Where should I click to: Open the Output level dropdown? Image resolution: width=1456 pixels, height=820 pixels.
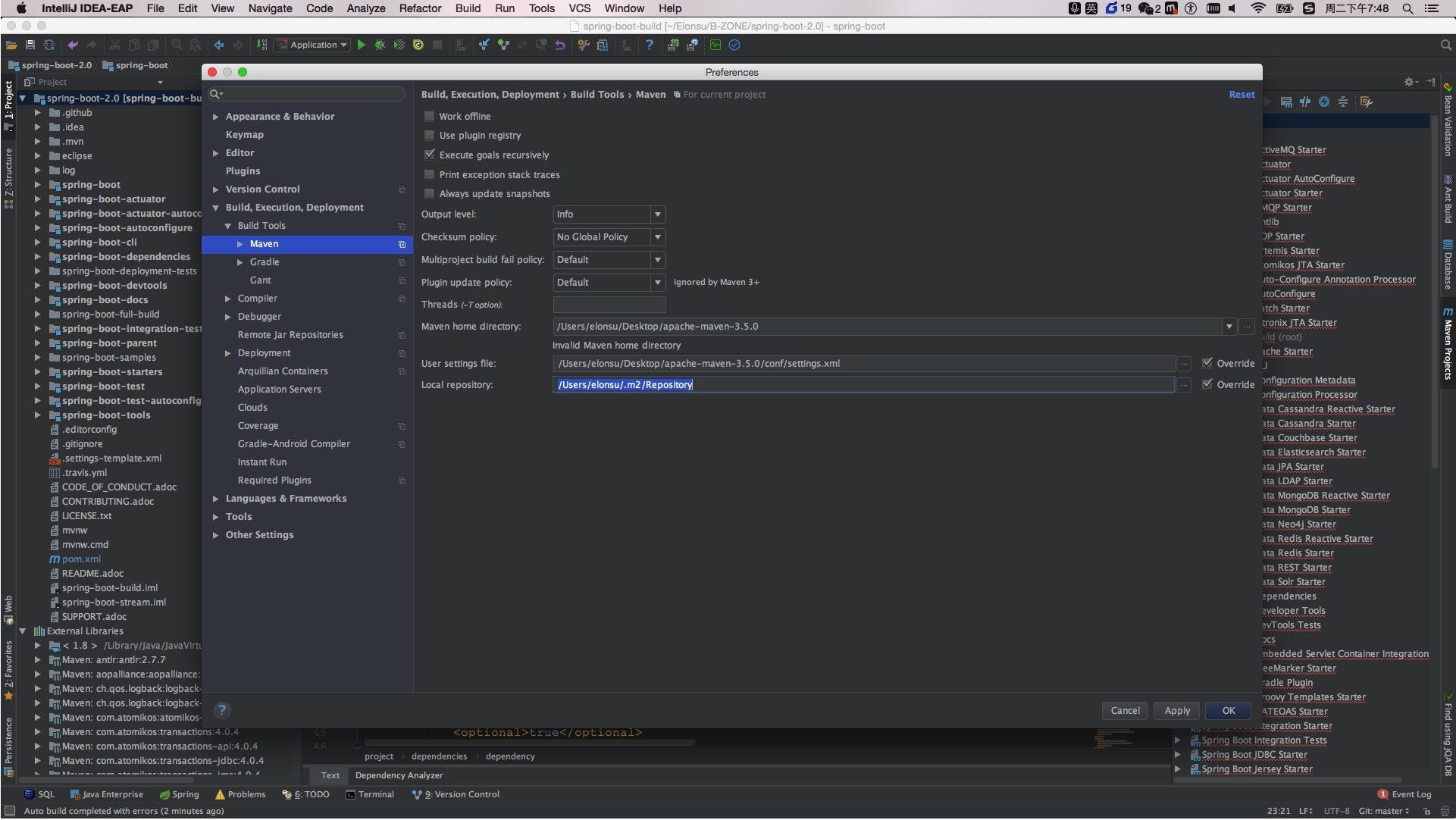(609, 214)
